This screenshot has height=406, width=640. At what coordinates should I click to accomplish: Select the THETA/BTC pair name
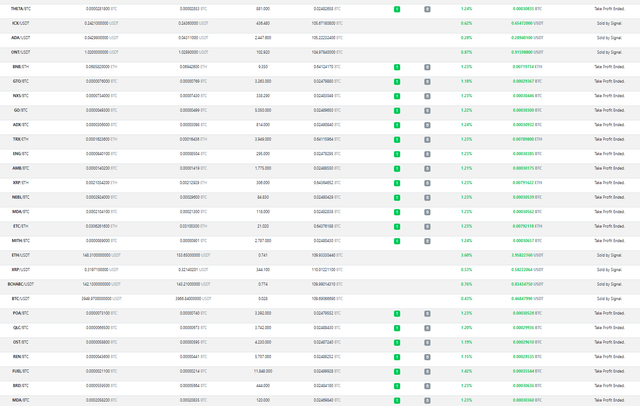(20, 9)
